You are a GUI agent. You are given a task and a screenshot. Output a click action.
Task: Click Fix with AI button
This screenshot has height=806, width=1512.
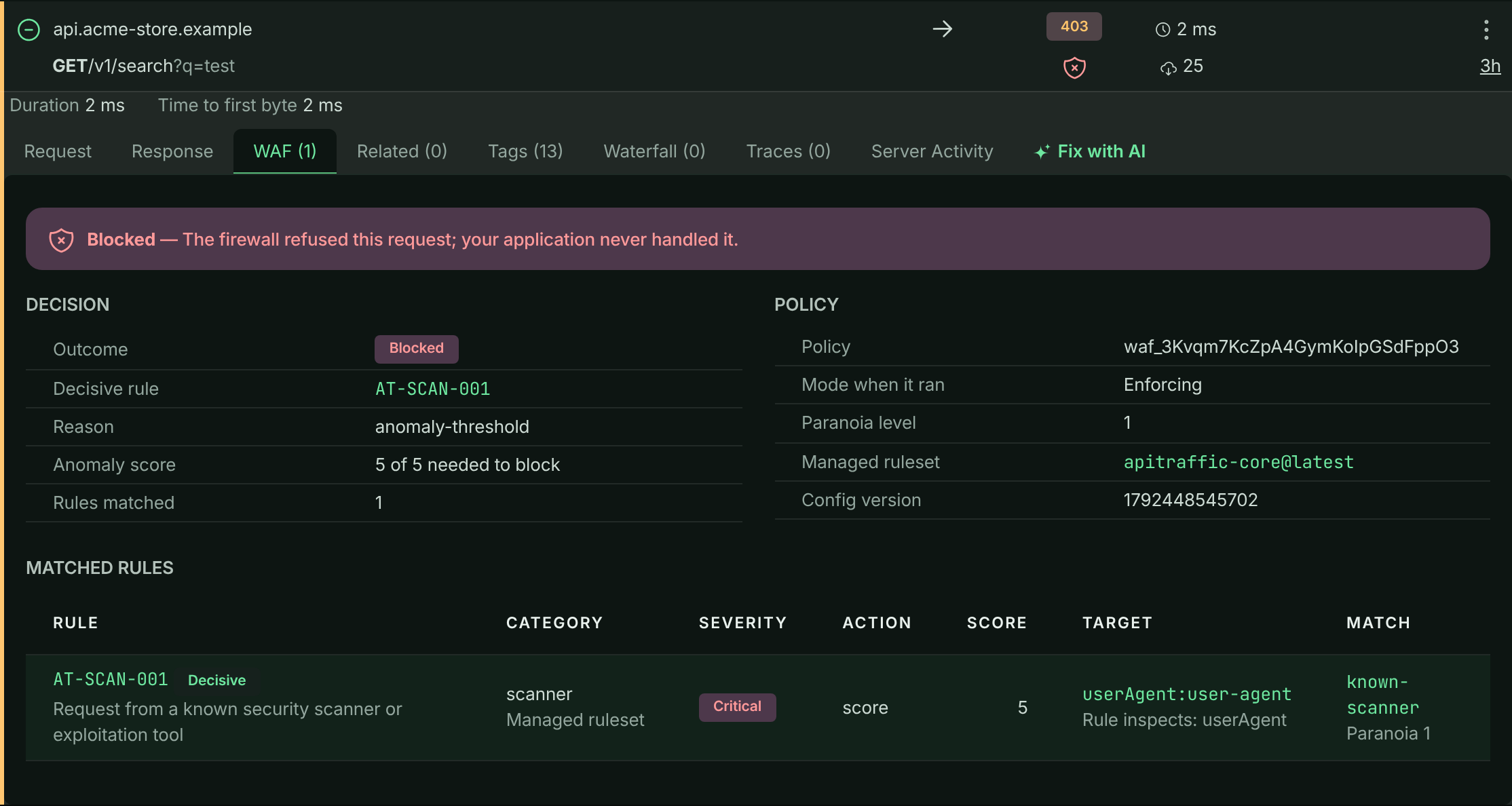coord(1090,151)
